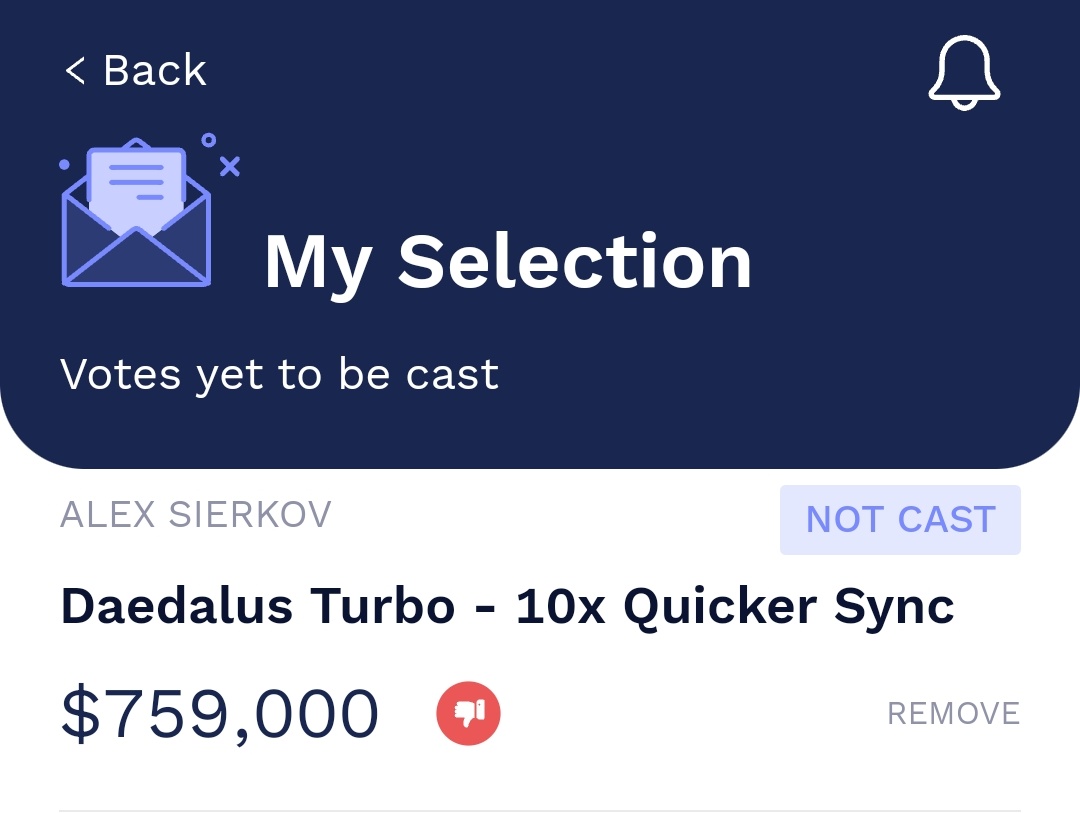
Task: Click the 10x Quicker Sync text
Action: [x=735, y=608]
